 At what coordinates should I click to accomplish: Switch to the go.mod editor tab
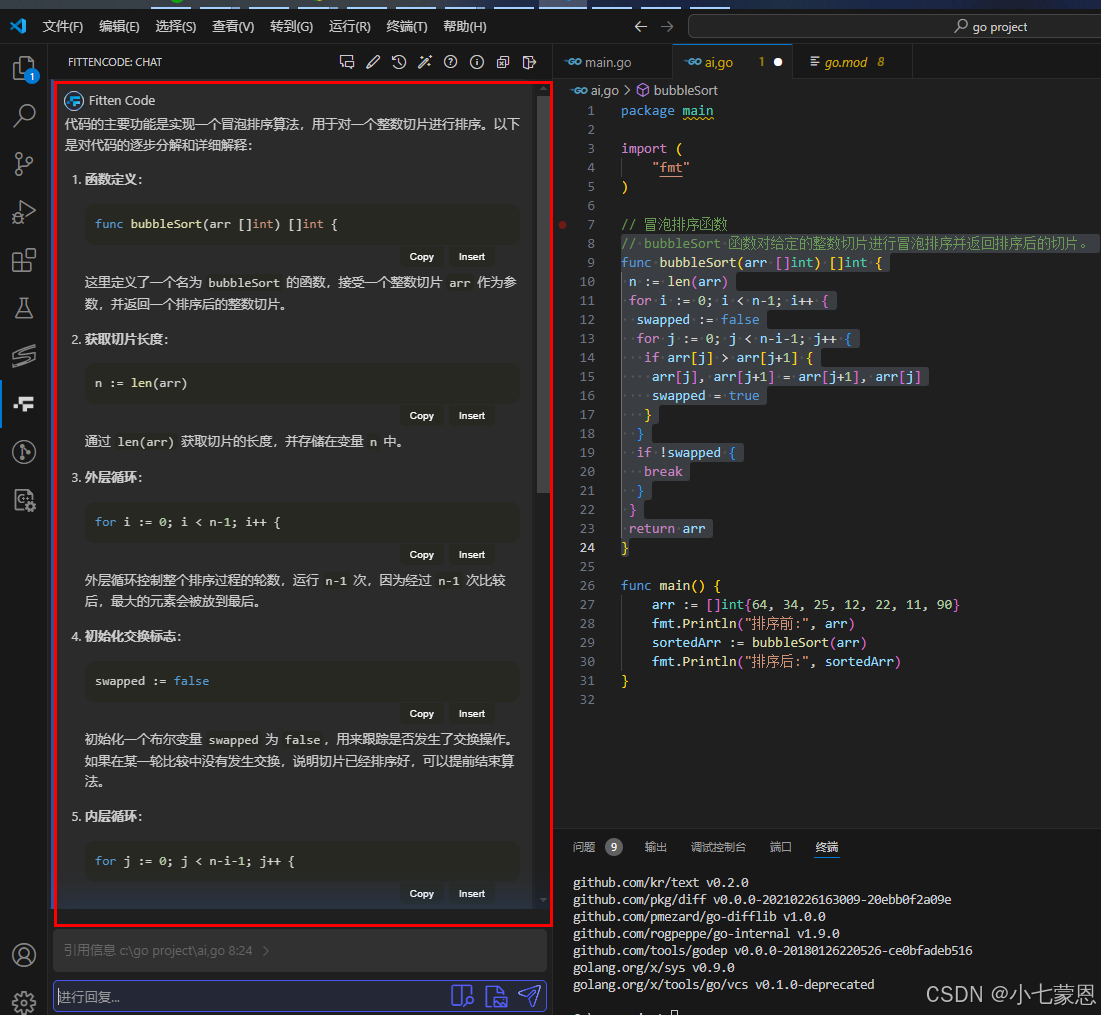click(845, 62)
